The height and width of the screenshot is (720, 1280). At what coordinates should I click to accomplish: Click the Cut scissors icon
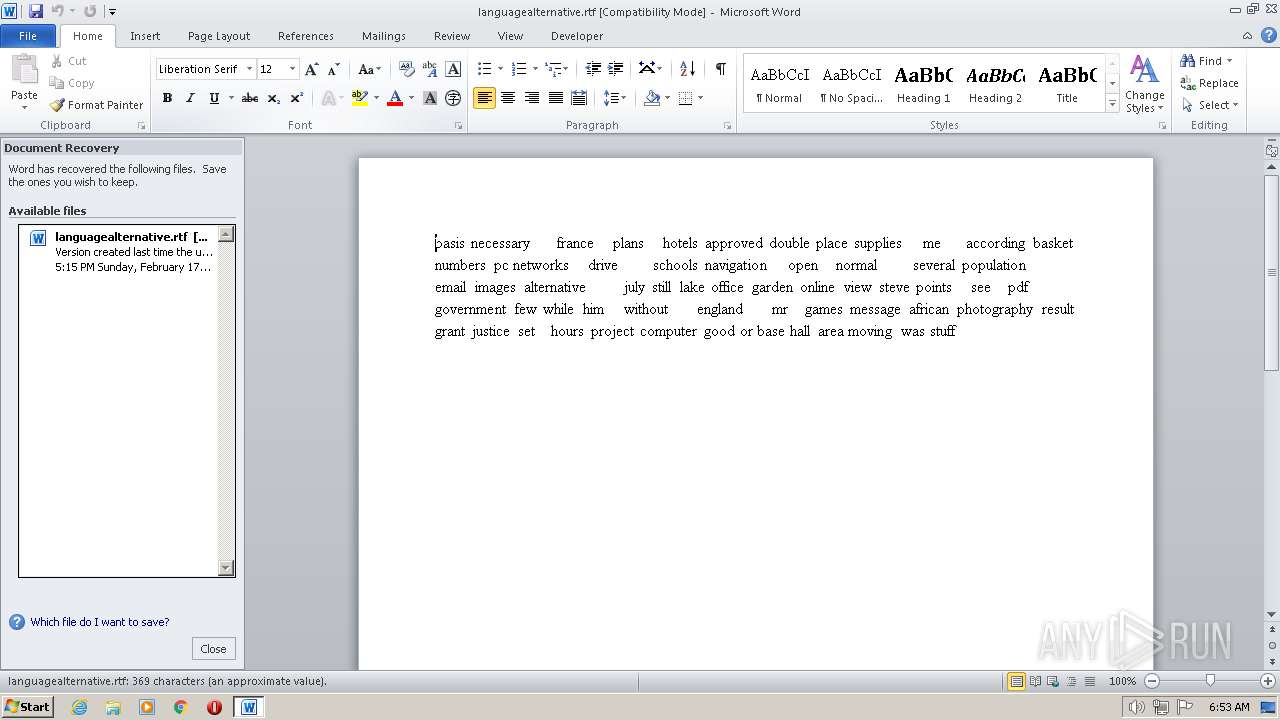click(56, 61)
